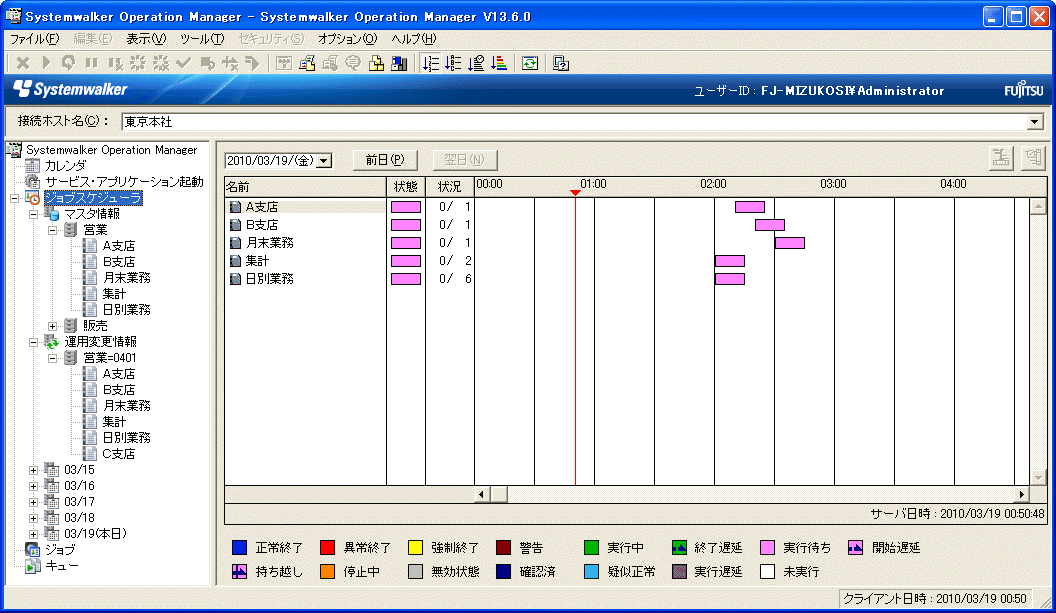
Task: Select サービス・アプリケーション起動 in the tree
Action: tap(124, 182)
